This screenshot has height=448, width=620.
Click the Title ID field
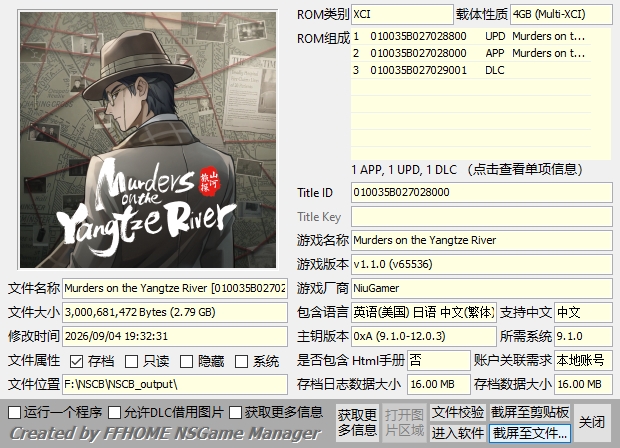pos(482,193)
